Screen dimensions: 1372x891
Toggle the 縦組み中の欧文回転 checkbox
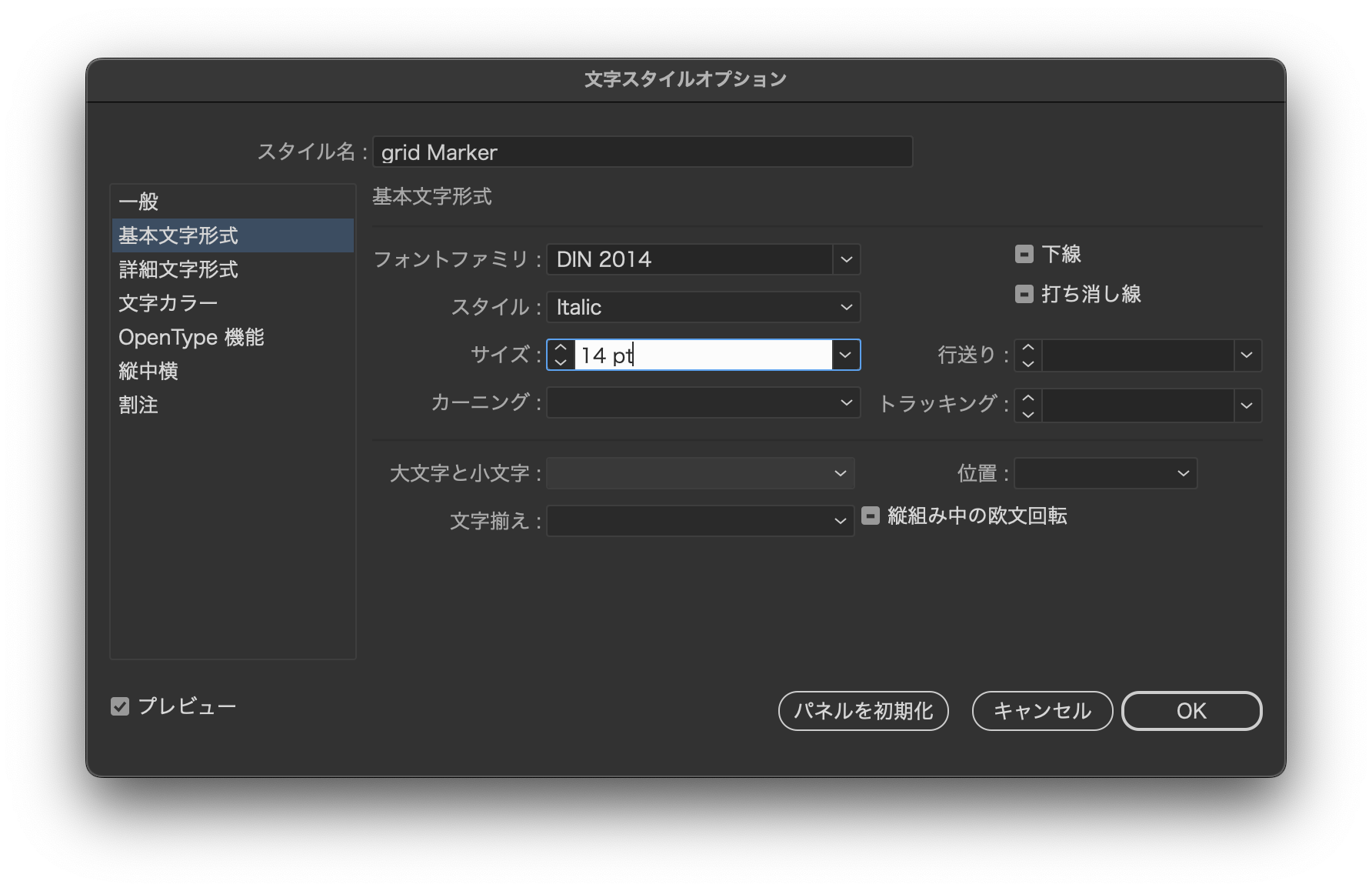click(x=871, y=517)
